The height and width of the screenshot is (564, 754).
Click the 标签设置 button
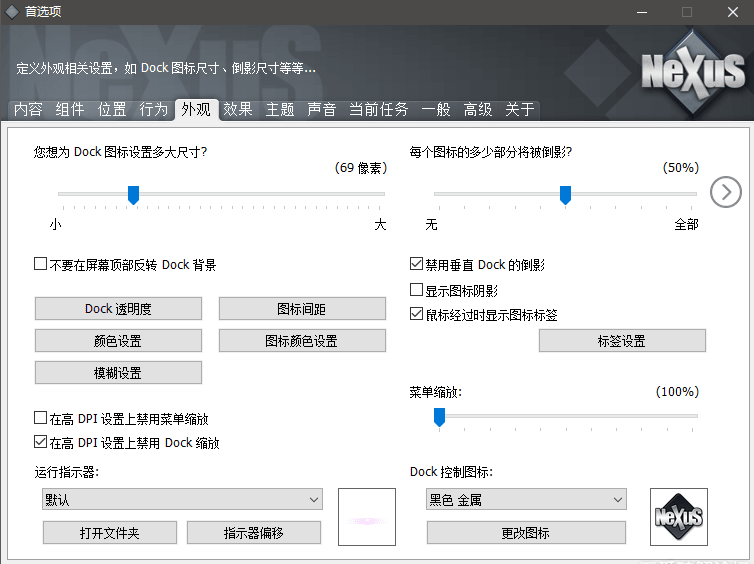click(x=622, y=341)
